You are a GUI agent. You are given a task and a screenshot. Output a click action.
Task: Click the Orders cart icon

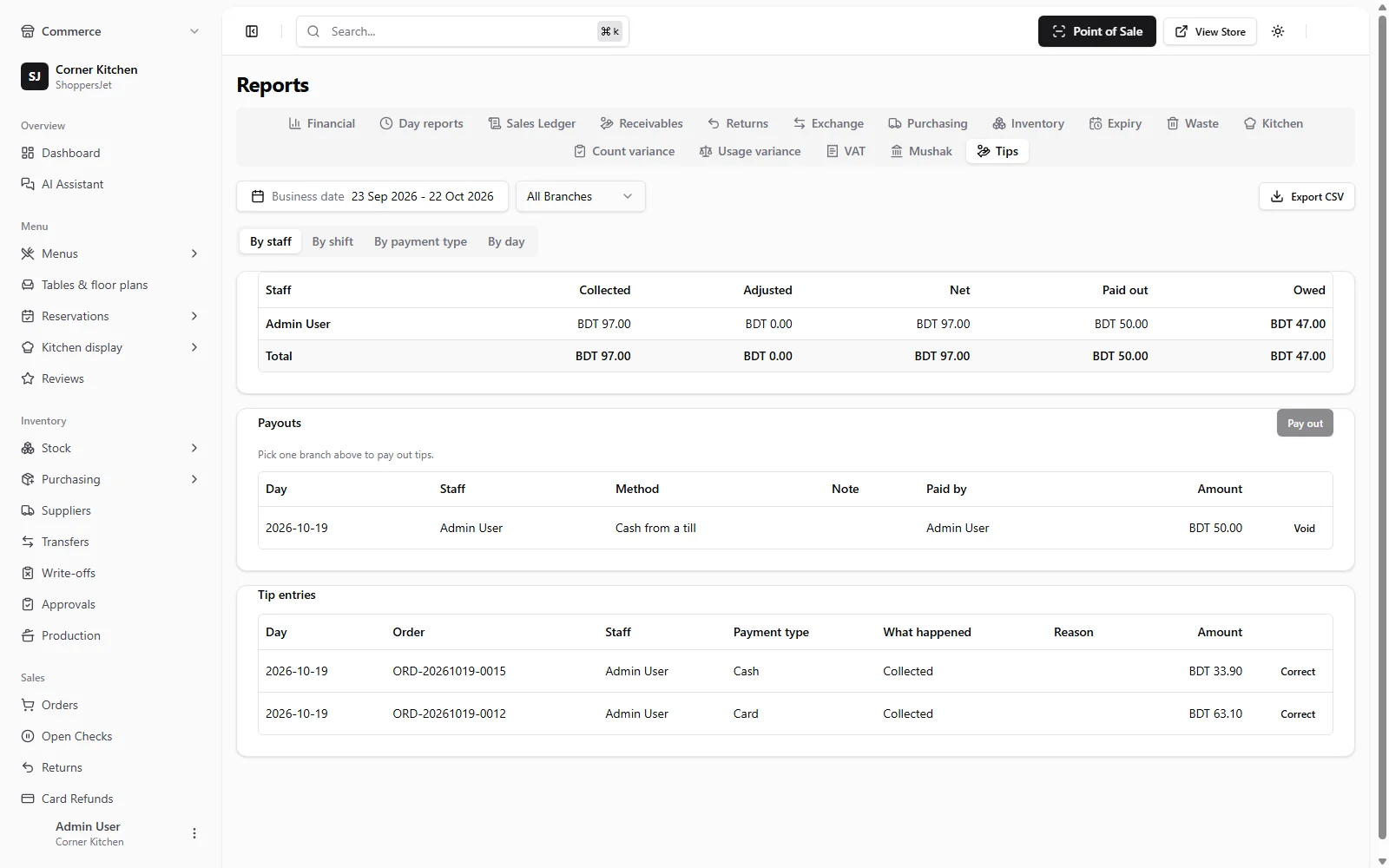28,705
